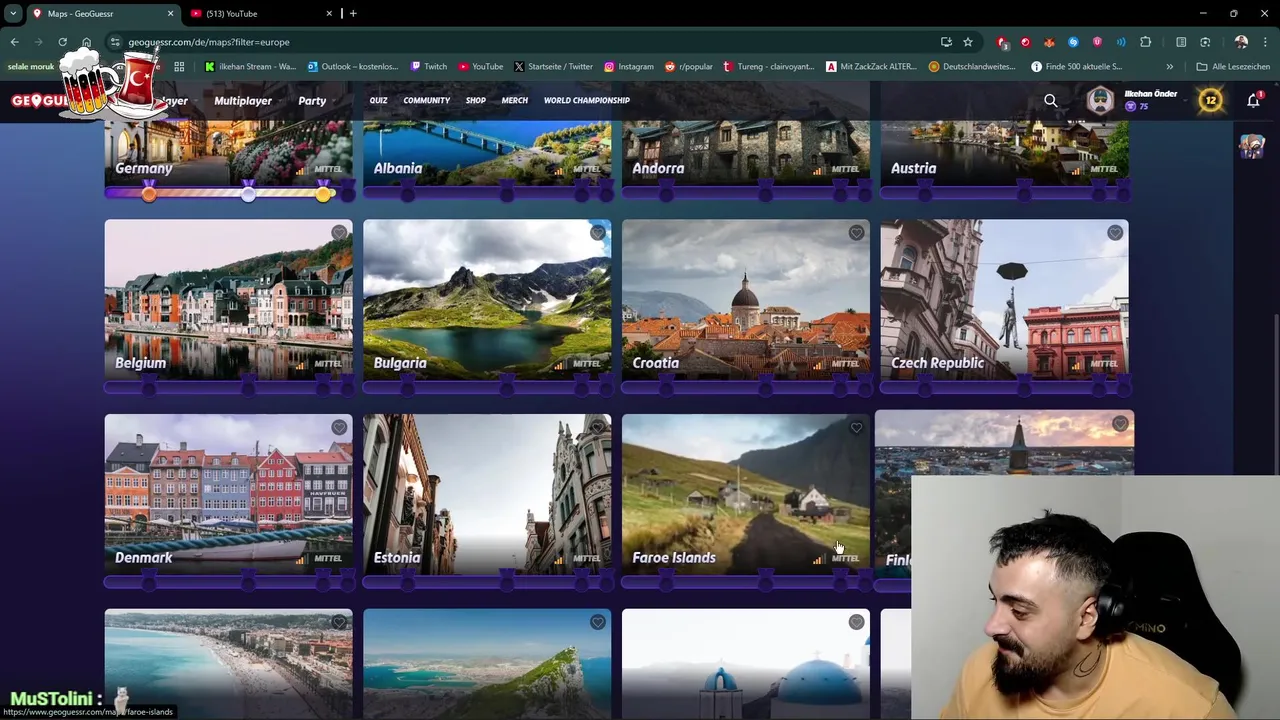Screen dimensions: 1280x720
Task: Favorite the beach coastline map with heart
Action: point(339,622)
